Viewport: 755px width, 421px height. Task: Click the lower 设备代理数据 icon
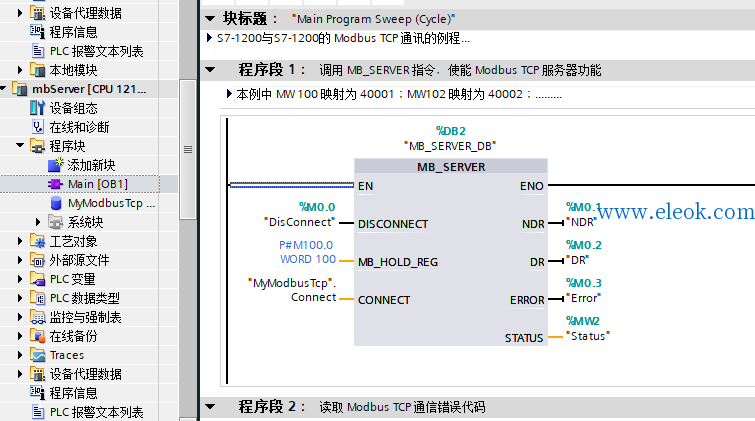(38, 373)
